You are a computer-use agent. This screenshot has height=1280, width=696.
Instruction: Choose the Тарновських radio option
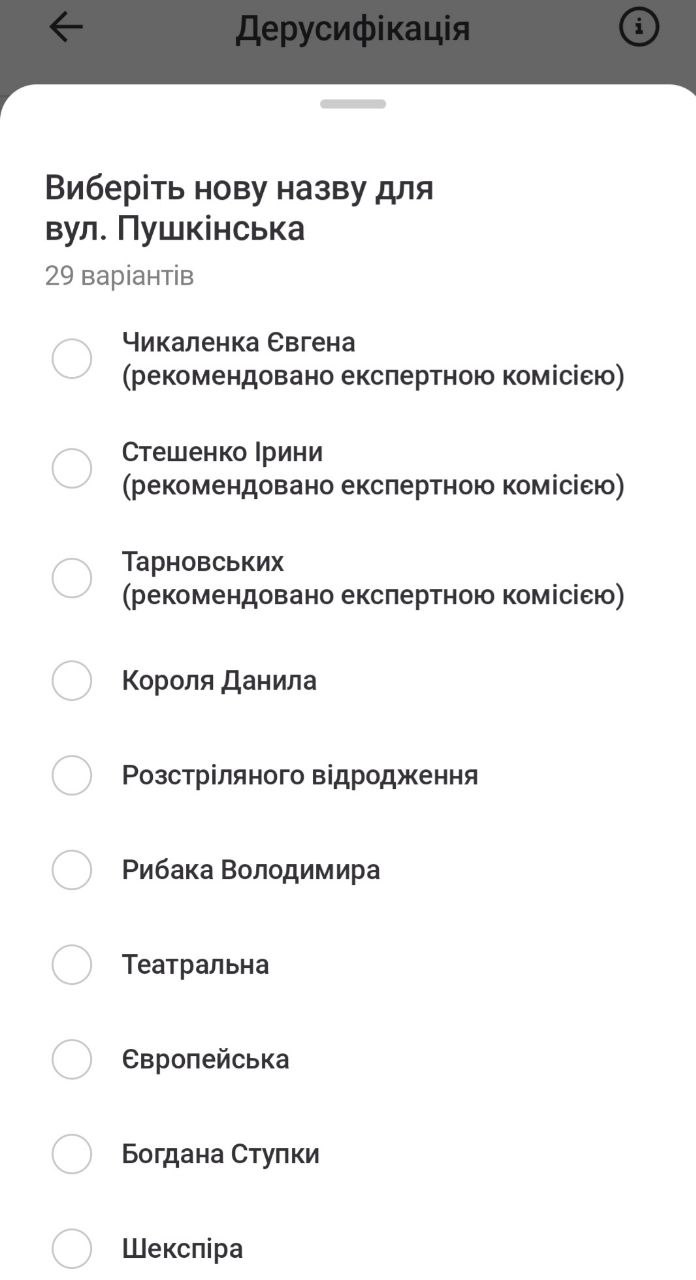pos(72,578)
